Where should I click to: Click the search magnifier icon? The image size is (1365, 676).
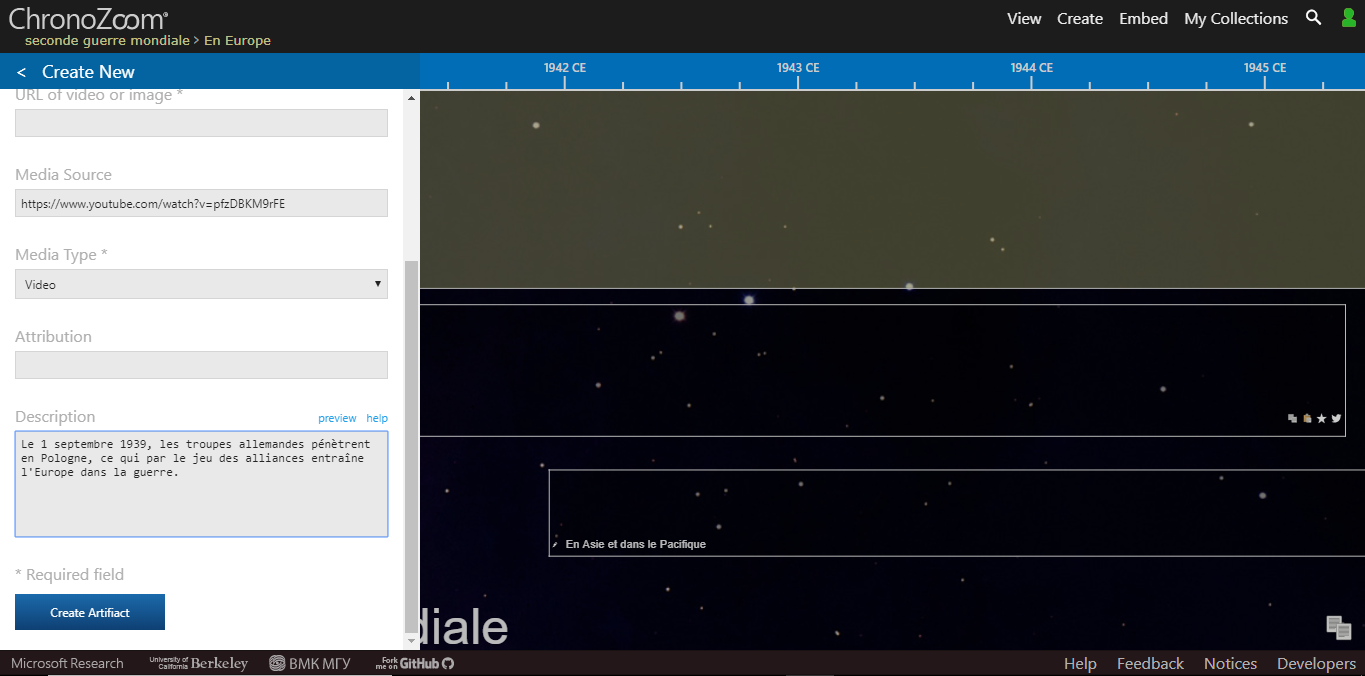pos(1314,18)
